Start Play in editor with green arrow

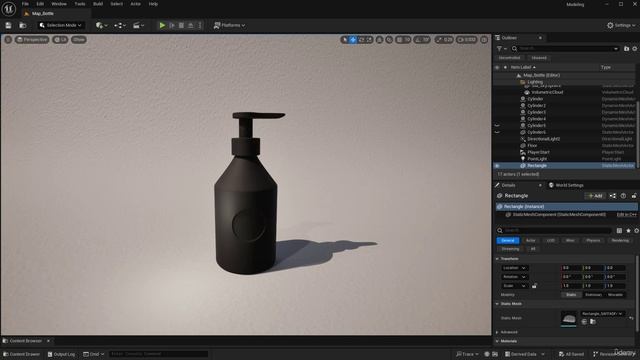click(162, 25)
